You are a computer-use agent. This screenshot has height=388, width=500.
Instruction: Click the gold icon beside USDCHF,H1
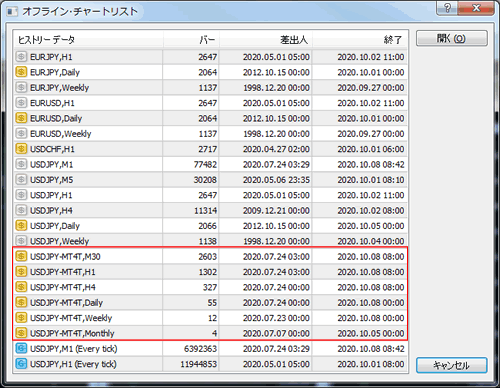click(x=21, y=149)
